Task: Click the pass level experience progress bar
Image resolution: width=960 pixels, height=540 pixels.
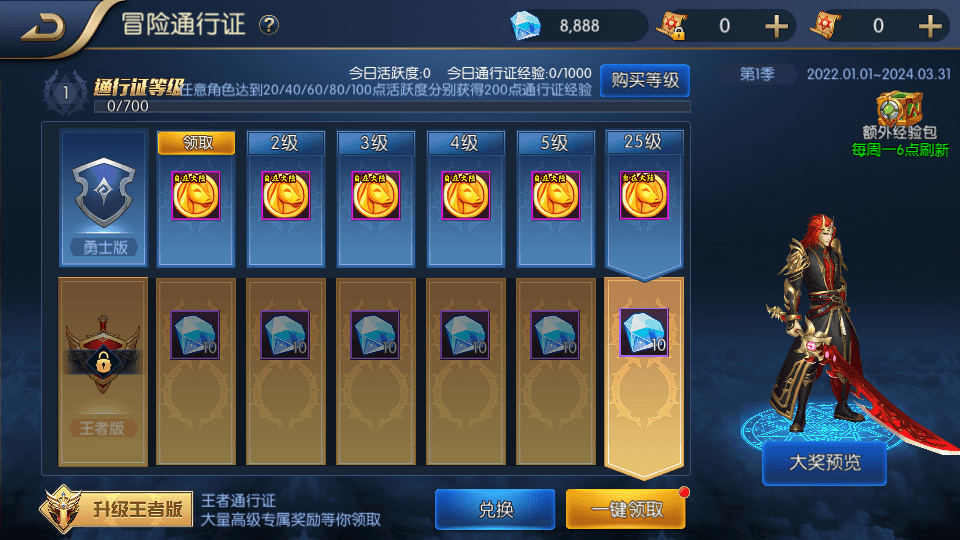Action: [x=392, y=107]
